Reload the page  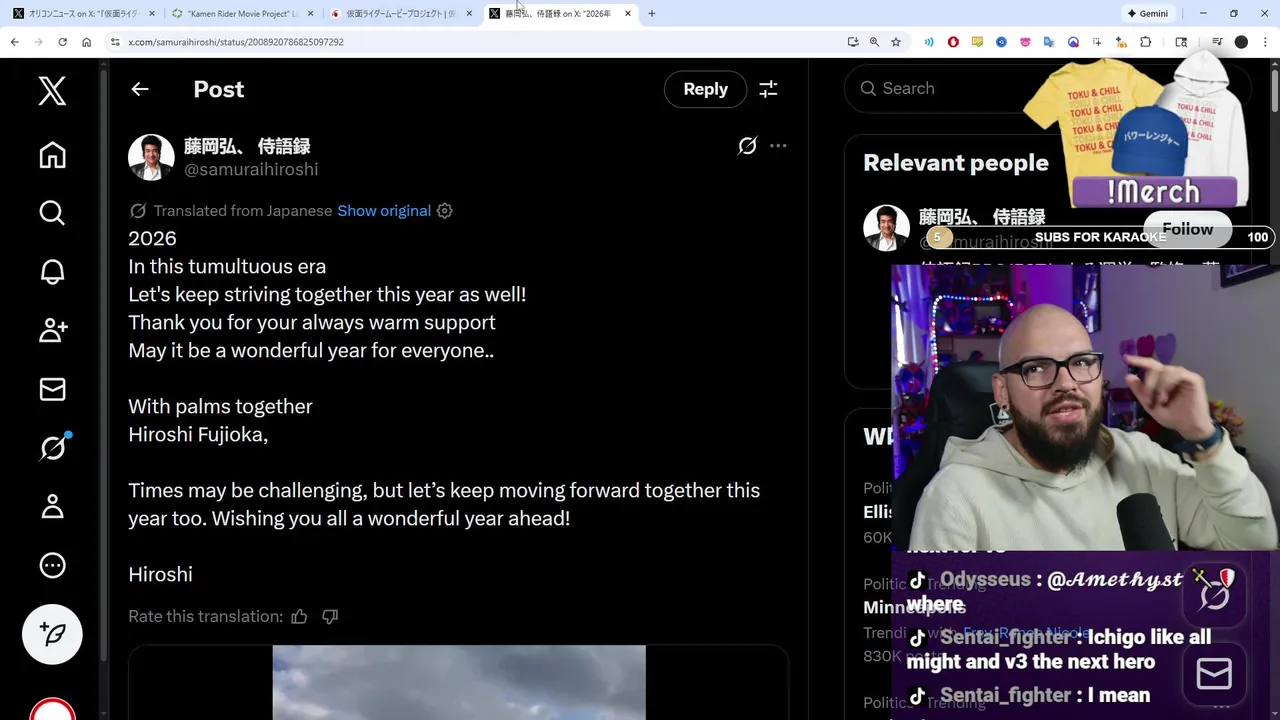click(x=62, y=42)
